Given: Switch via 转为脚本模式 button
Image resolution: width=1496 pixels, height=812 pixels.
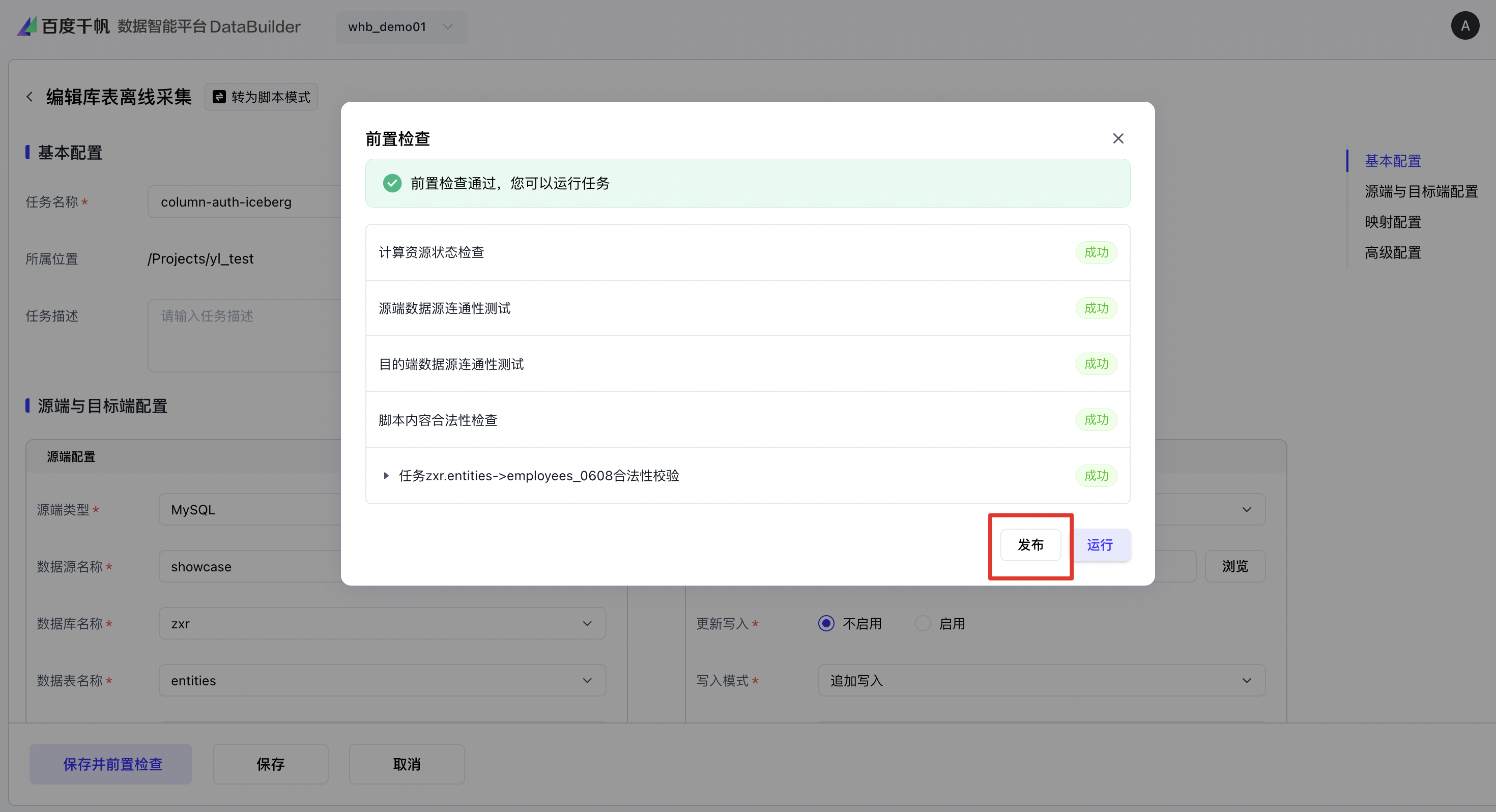Looking at the screenshot, I should tap(261, 97).
